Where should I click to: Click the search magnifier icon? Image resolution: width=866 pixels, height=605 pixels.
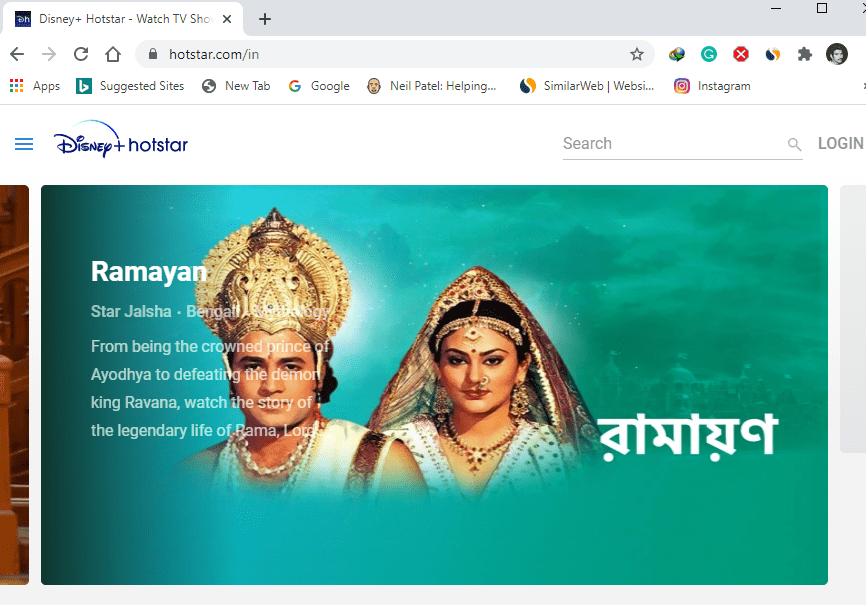pos(794,144)
